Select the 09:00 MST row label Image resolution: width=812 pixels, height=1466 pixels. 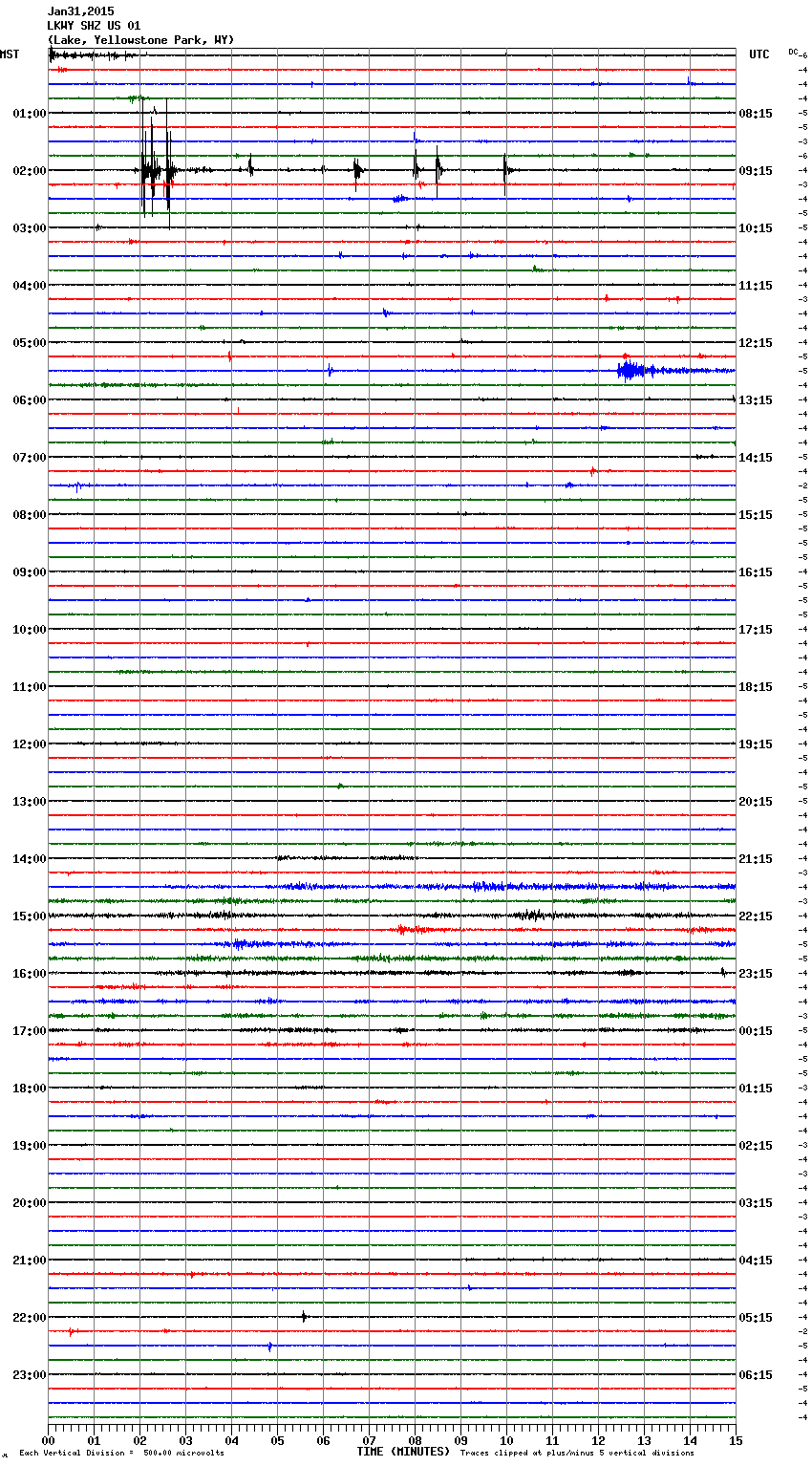tap(30, 572)
